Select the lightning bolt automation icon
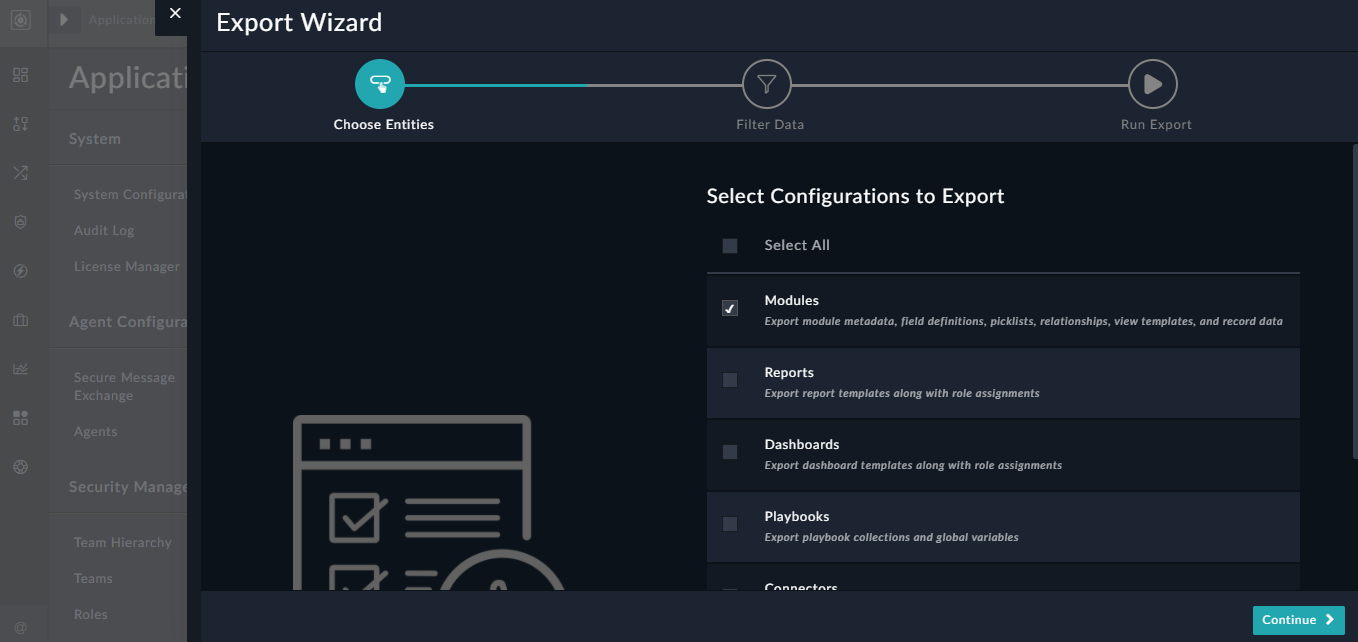The height and width of the screenshot is (642, 1358). click(21, 270)
